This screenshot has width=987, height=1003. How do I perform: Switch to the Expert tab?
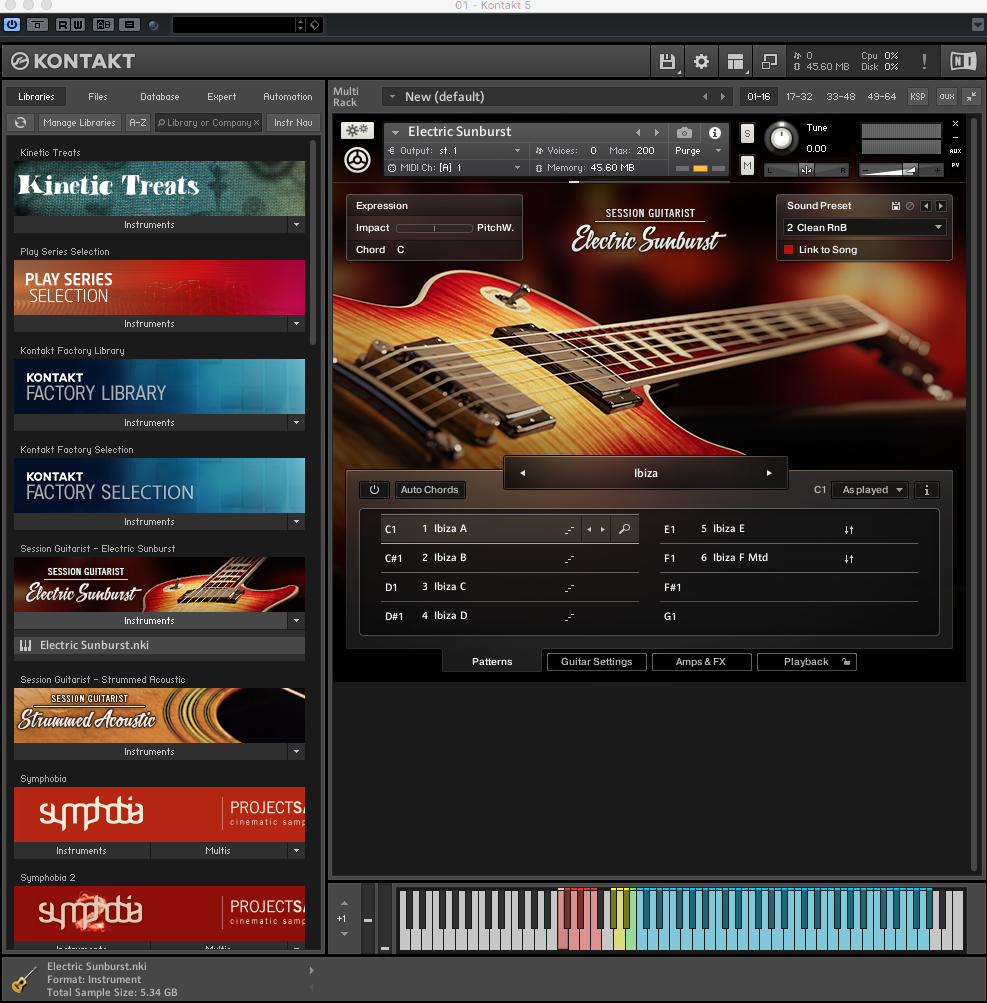pyautogui.click(x=221, y=97)
